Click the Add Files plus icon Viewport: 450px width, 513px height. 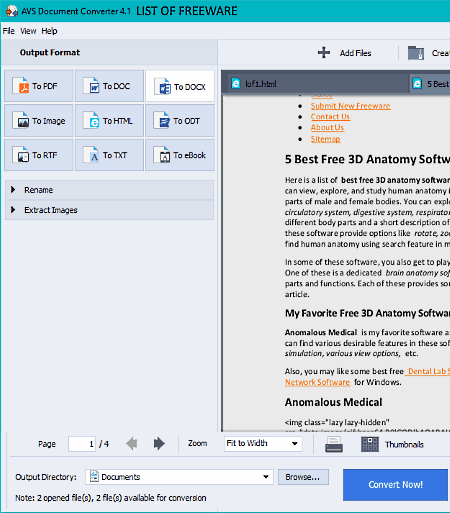[x=324, y=53]
